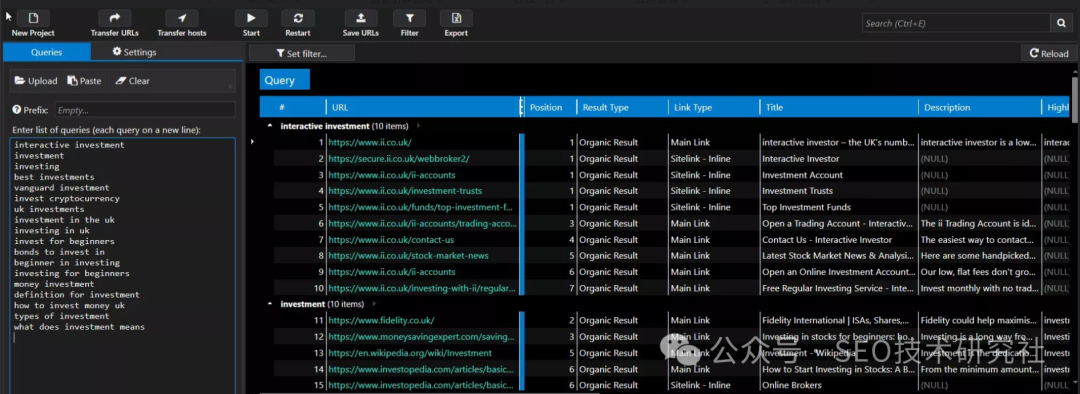The image size is (1080, 394).
Task: Open the Filter funnel in the toolbar
Action: click(409, 19)
